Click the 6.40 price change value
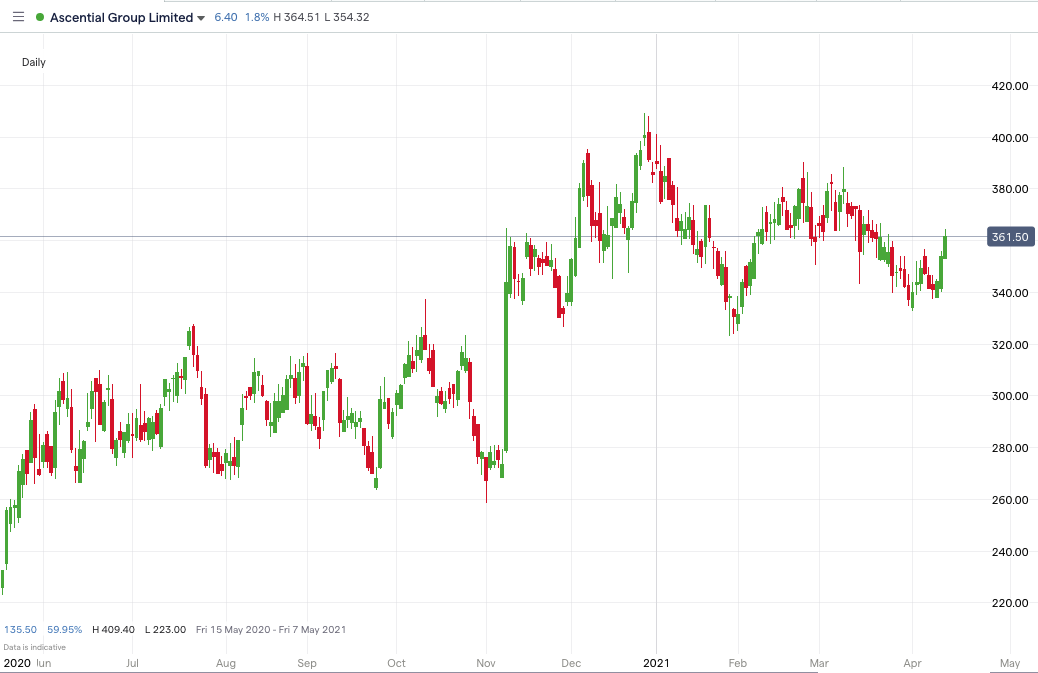The width and height of the screenshot is (1038, 673). tap(225, 17)
